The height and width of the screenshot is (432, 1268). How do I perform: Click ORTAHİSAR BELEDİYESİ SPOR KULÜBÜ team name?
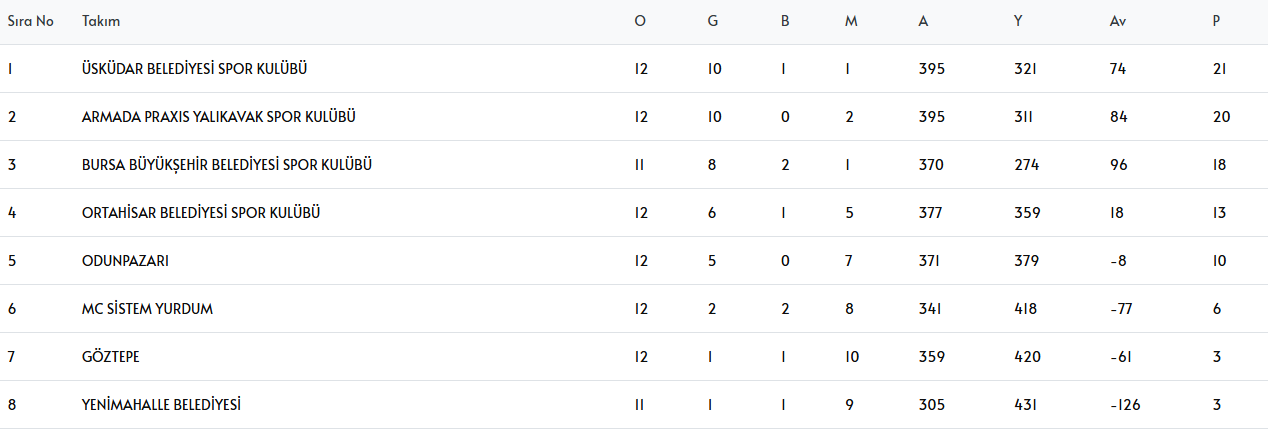(201, 213)
